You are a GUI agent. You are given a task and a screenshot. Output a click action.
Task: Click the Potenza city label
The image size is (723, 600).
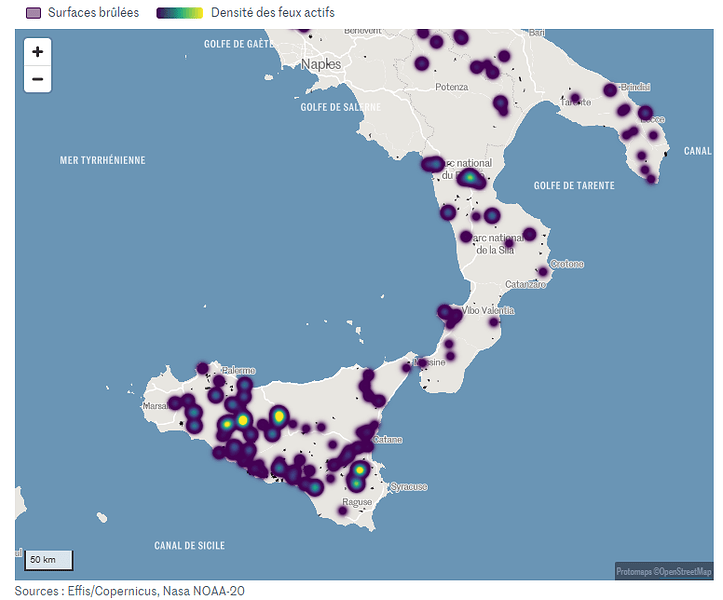click(x=451, y=87)
